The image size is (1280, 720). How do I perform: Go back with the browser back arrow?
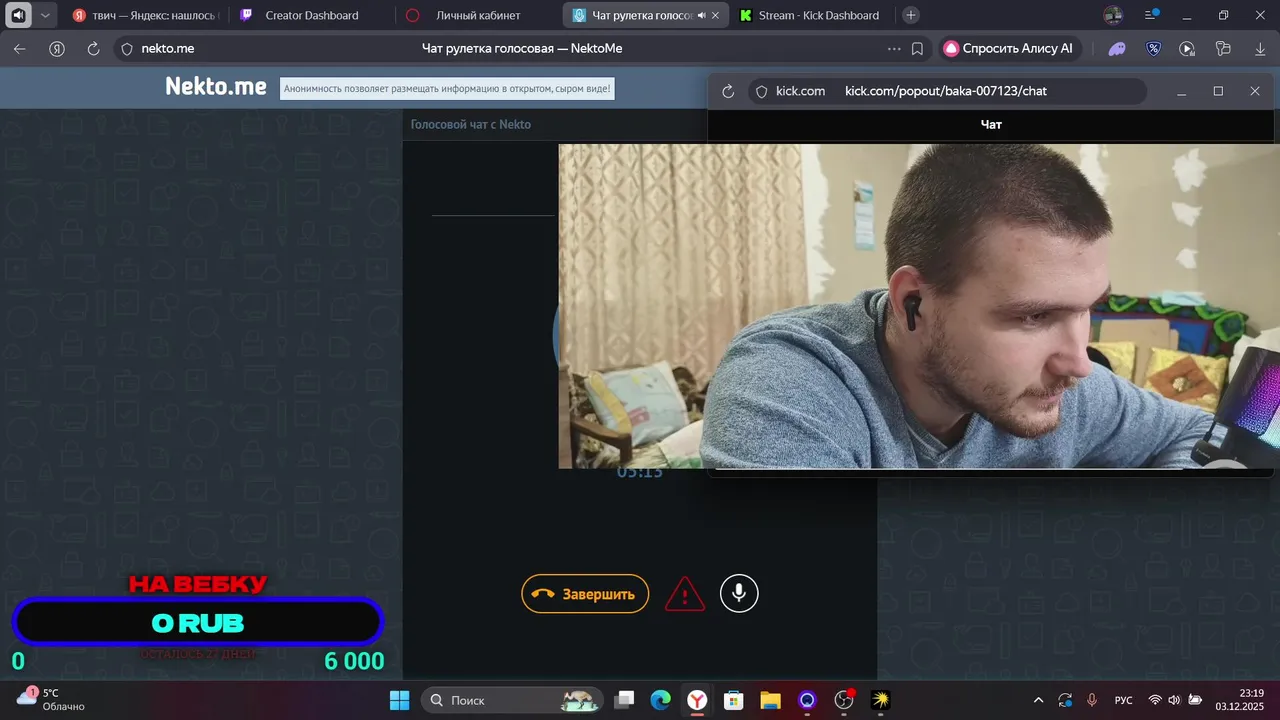coord(20,48)
